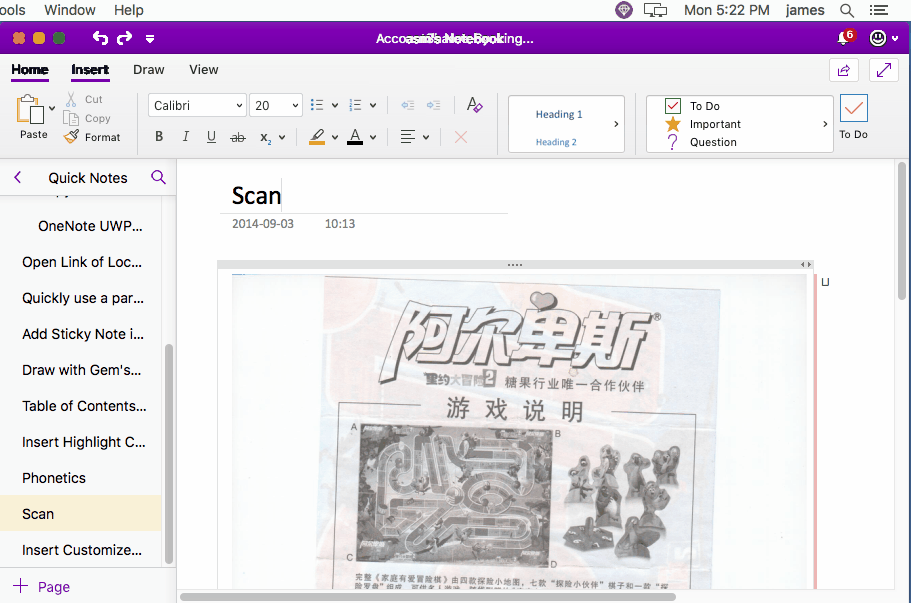Open the View ribbon tab
The width and height of the screenshot is (911, 603).
204,70
